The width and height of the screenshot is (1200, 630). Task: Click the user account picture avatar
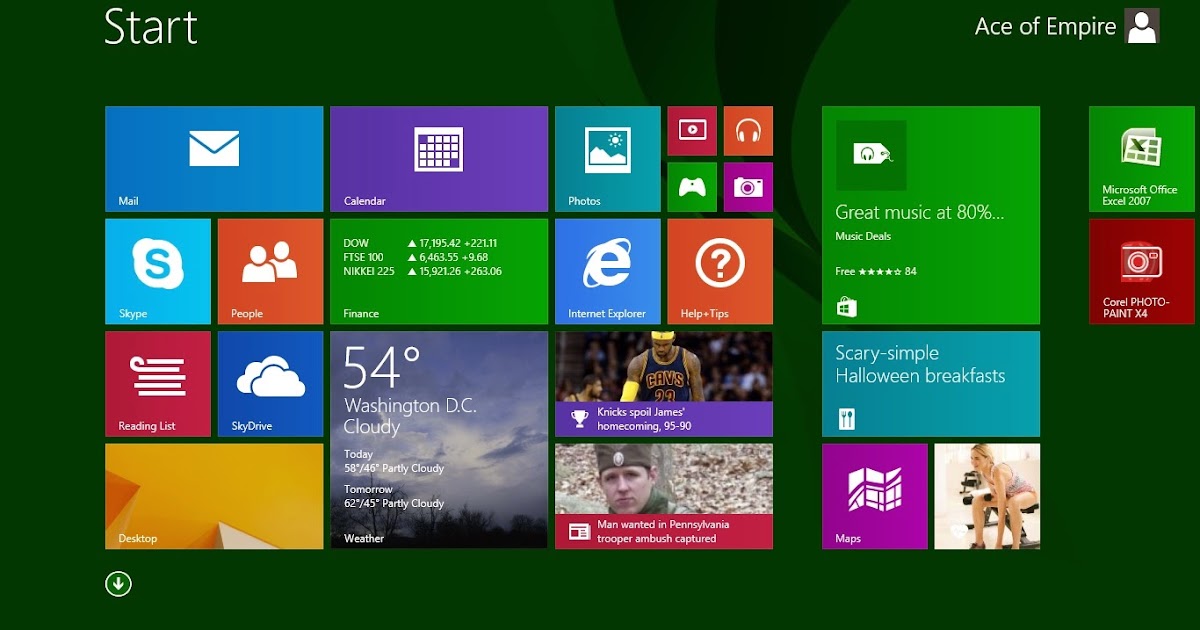click(x=1142, y=25)
